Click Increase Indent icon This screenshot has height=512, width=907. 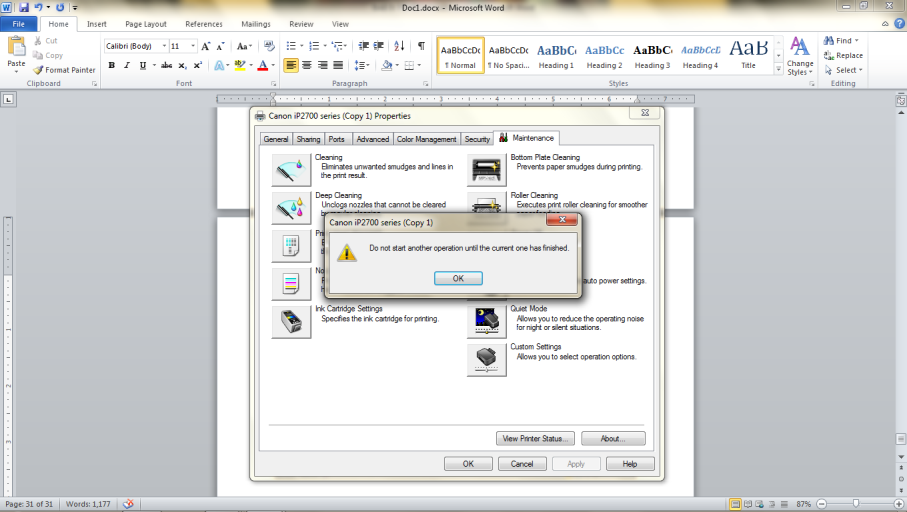379,46
